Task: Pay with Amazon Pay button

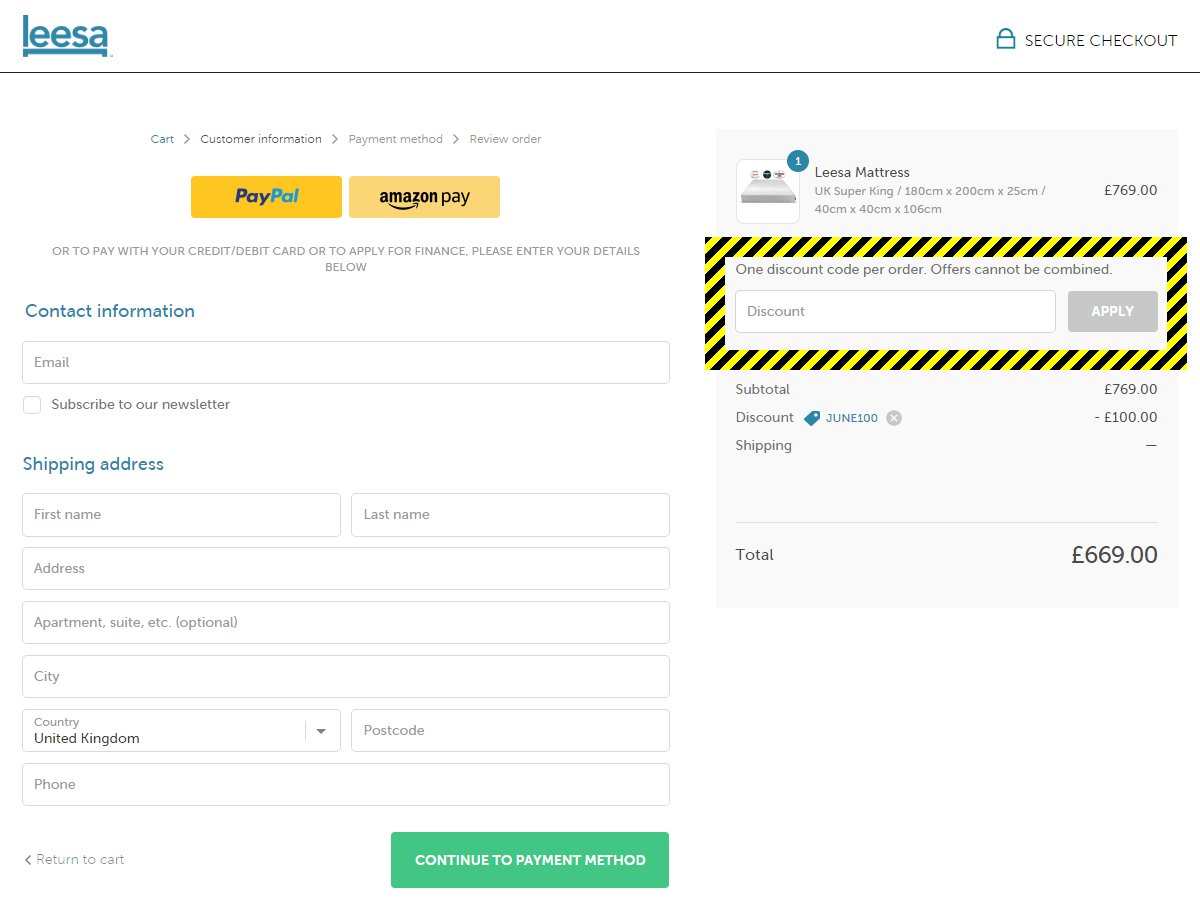Action: click(424, 197)
